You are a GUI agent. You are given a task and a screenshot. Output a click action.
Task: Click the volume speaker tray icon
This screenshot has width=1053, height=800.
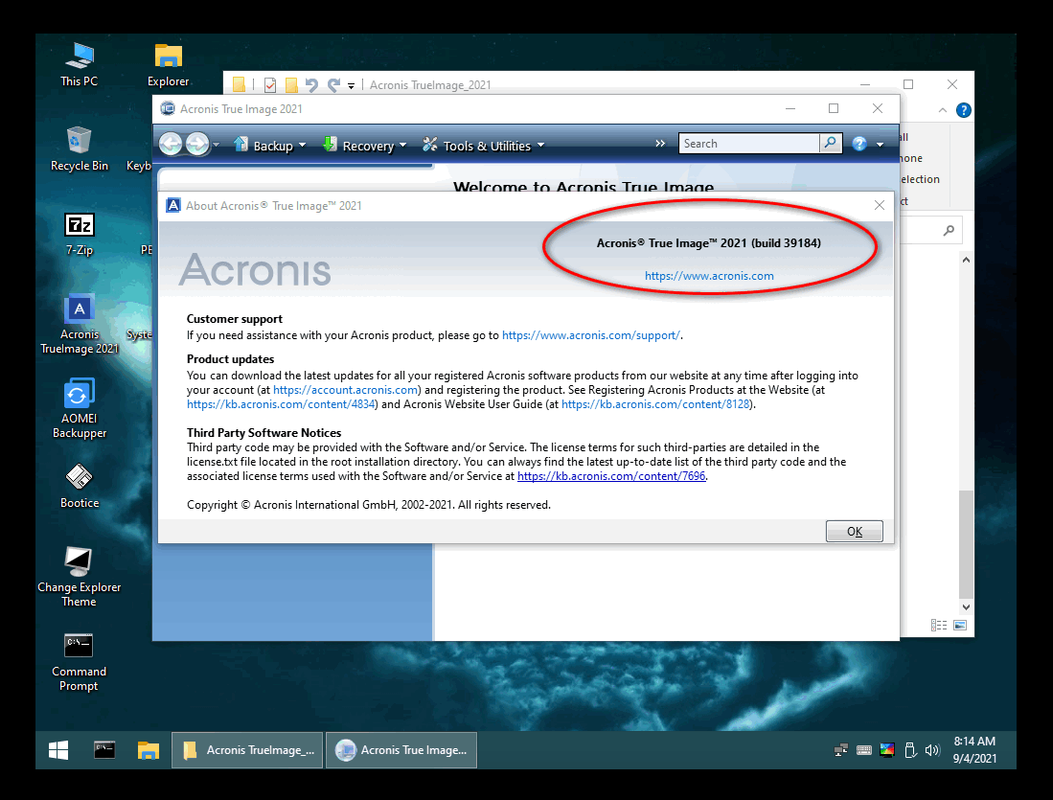(932, 750)
